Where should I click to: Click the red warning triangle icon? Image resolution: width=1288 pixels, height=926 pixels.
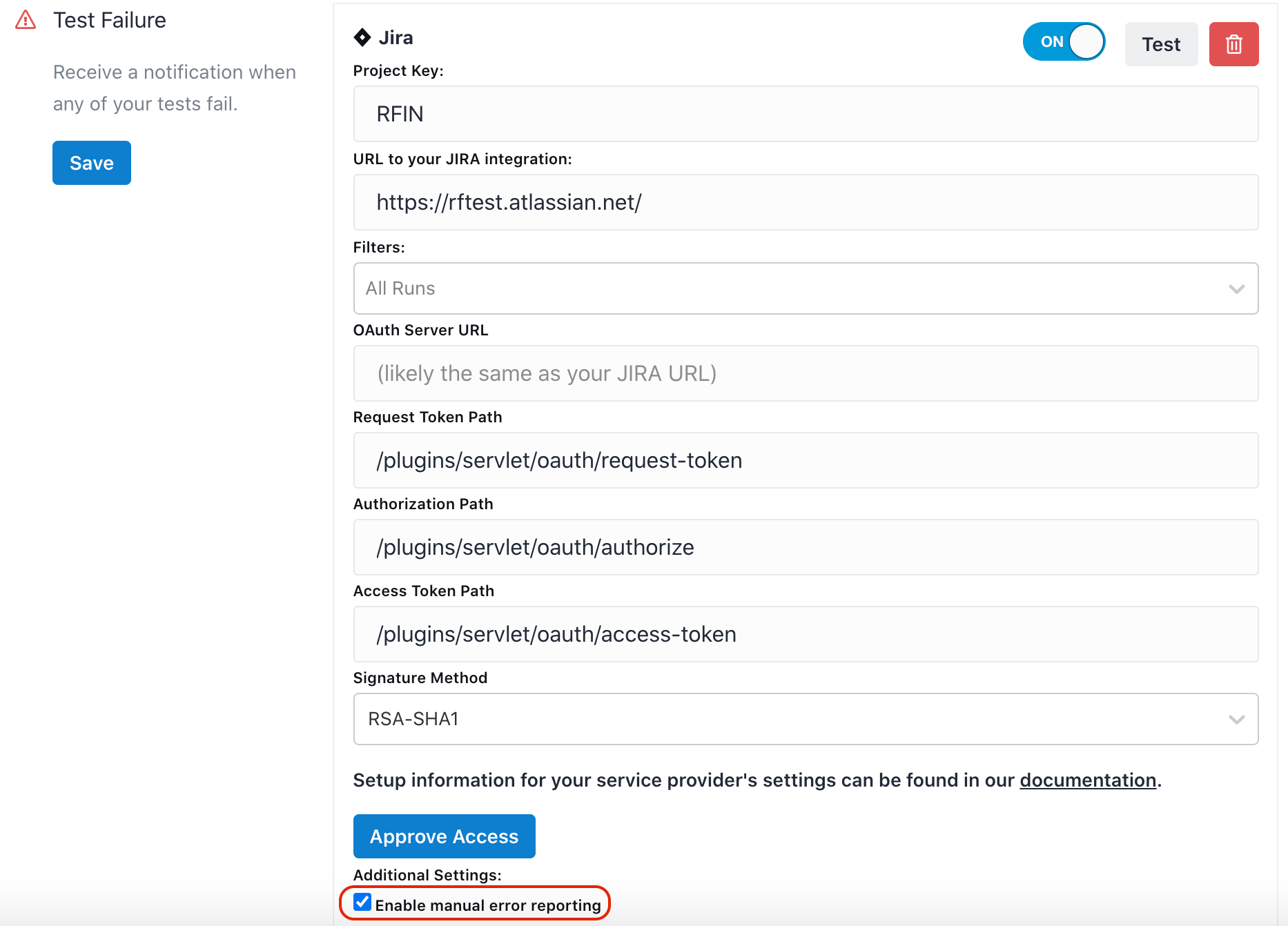click(26, 20)
